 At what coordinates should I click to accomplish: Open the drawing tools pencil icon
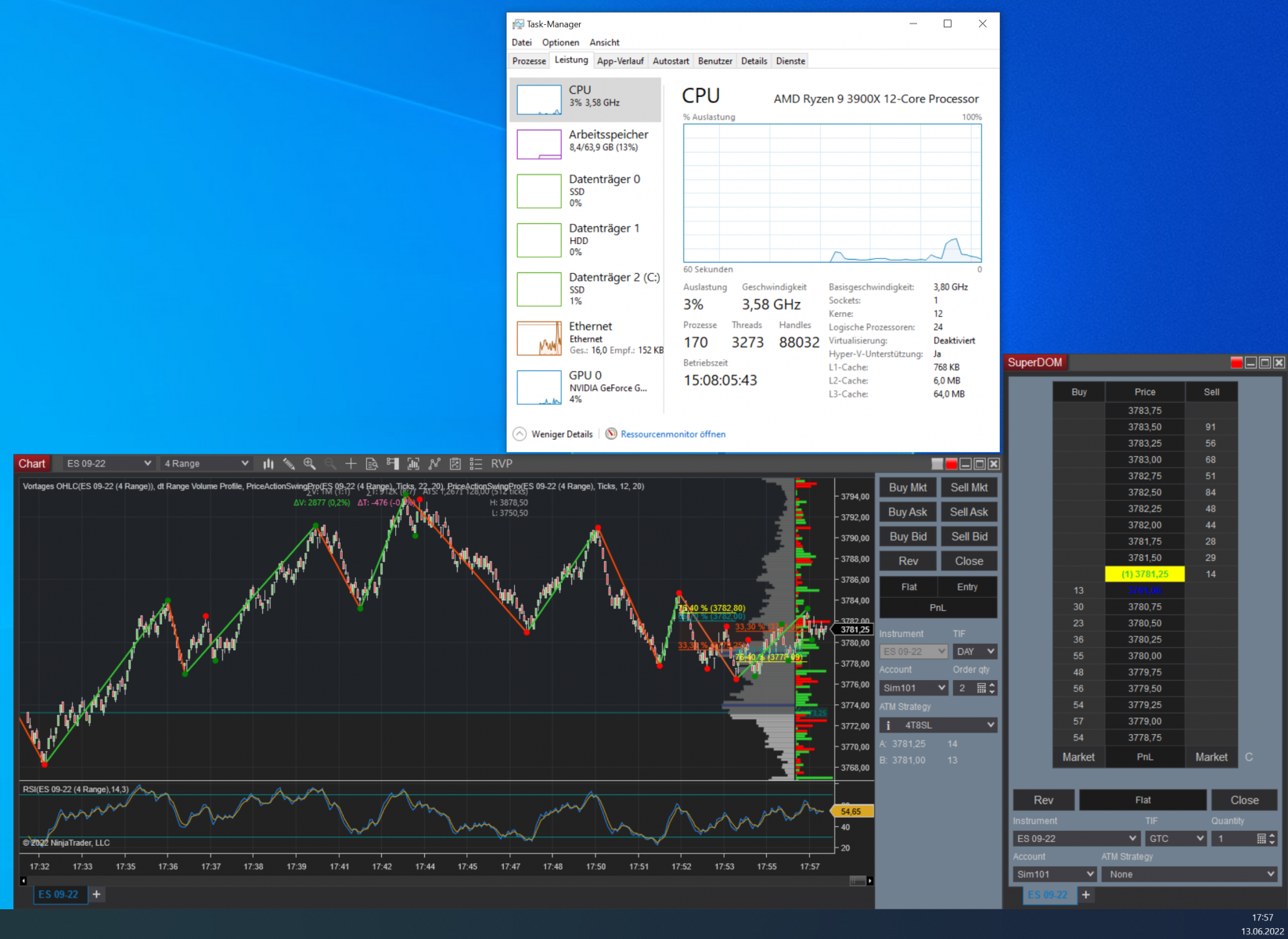(x=289, y=464)
